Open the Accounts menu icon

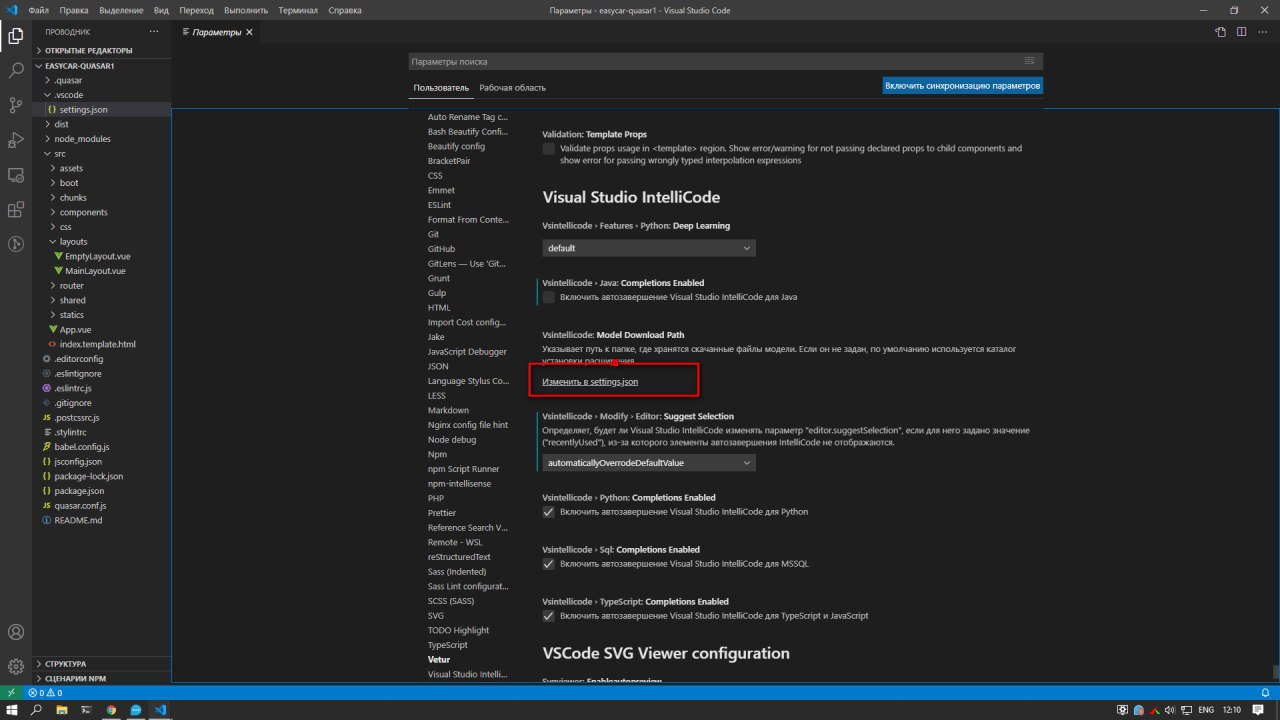tap(16, 632)
